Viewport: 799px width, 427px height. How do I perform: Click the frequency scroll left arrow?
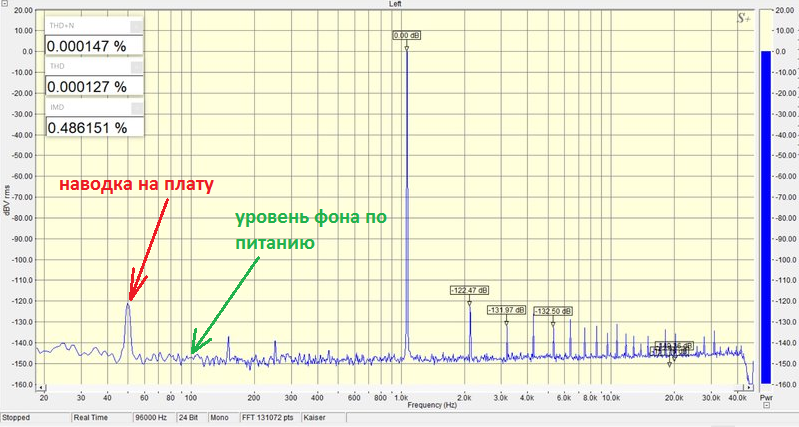[x=42, y=388]
